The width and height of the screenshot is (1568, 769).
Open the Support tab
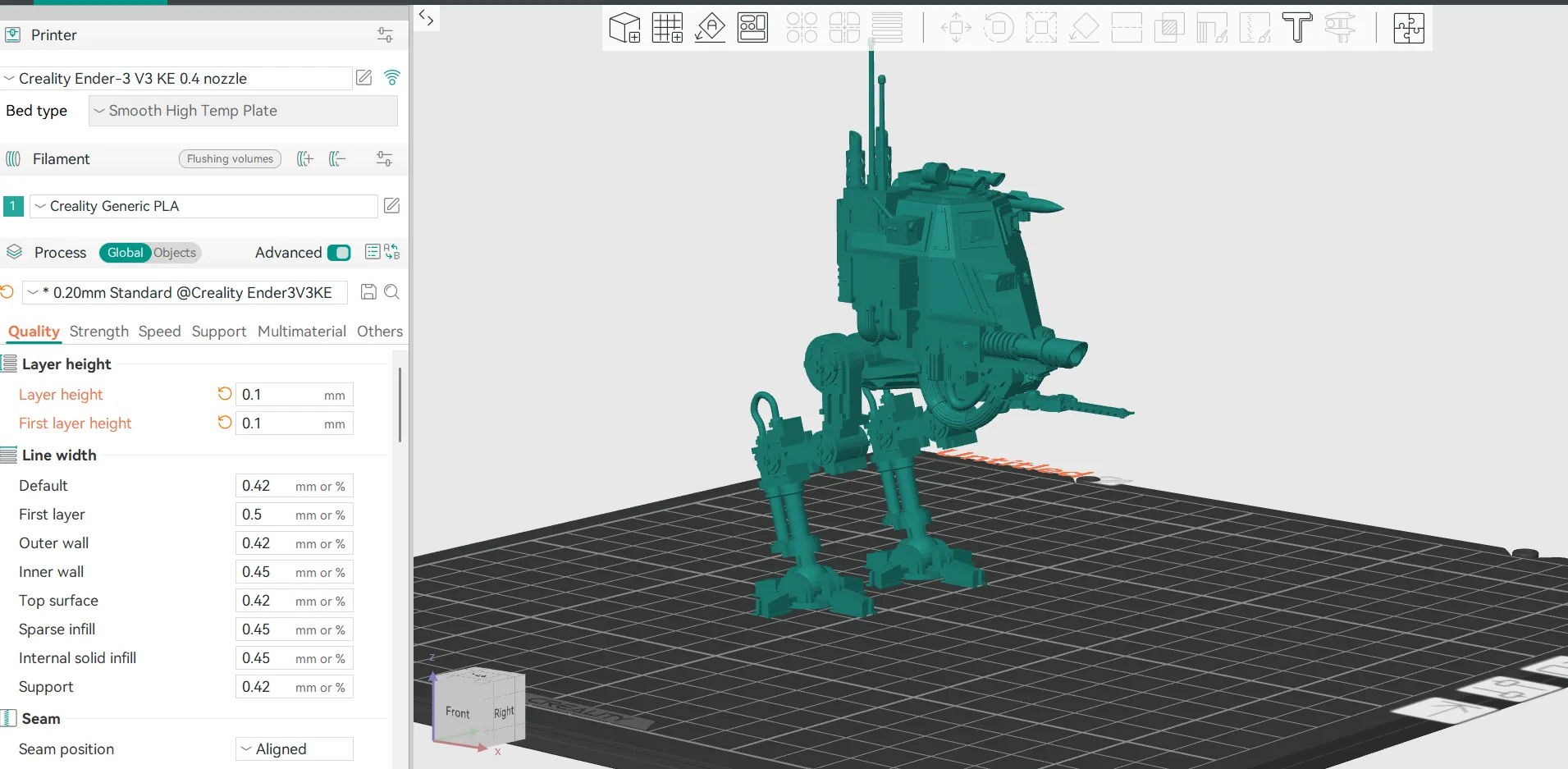click(x=219, y=332)
